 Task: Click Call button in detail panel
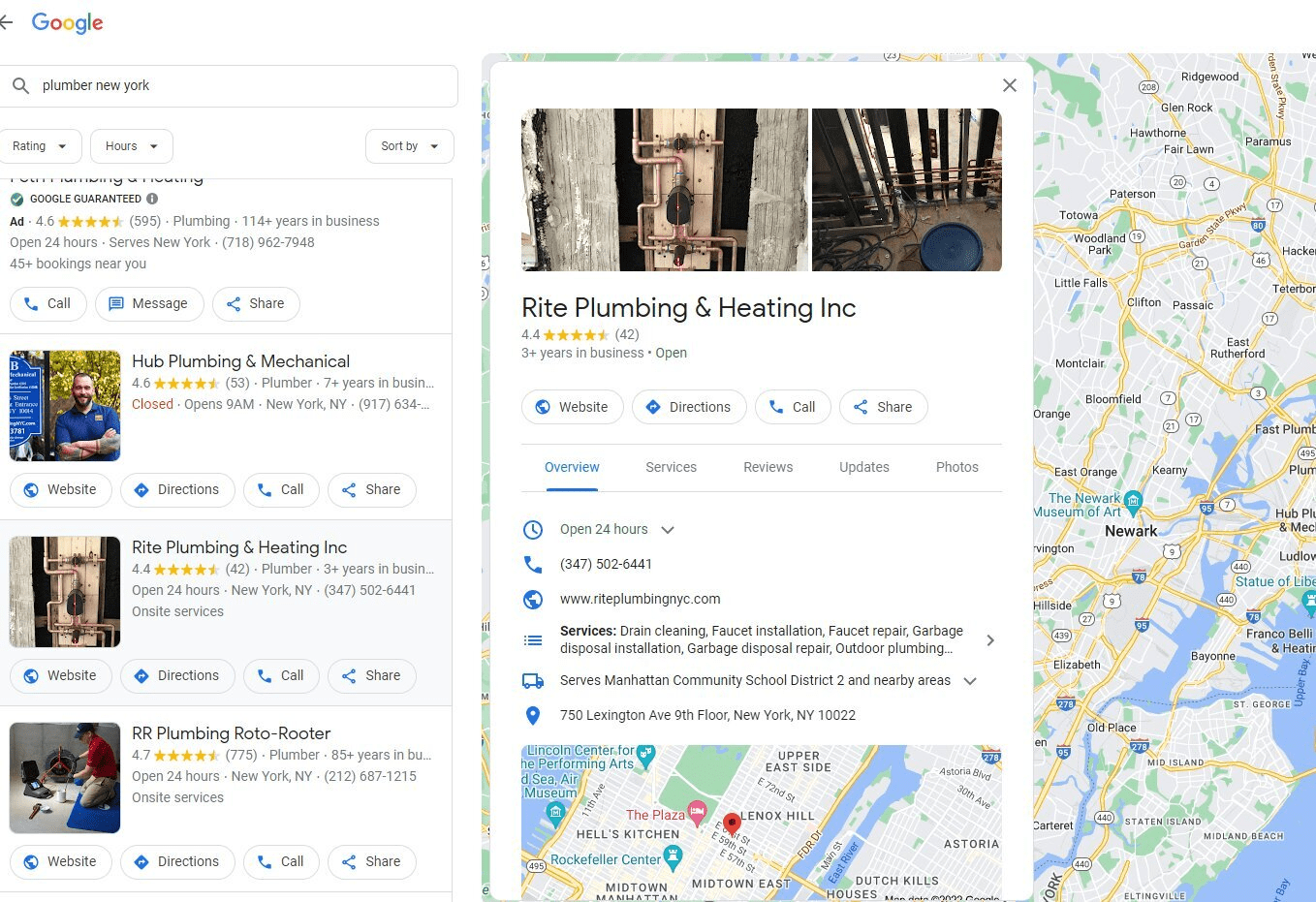click(x=793, y=407)
